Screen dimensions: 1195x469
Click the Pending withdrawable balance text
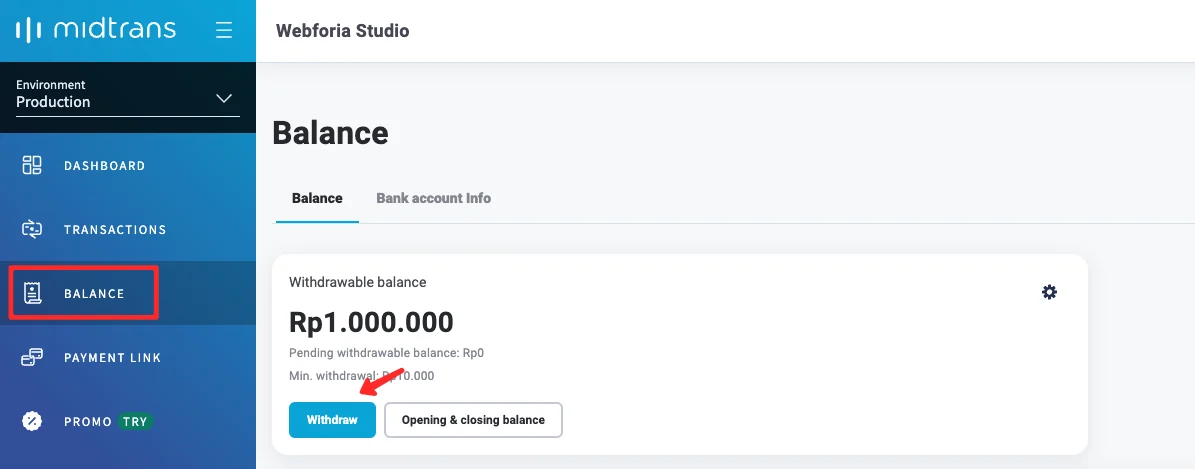coord(386,353)
